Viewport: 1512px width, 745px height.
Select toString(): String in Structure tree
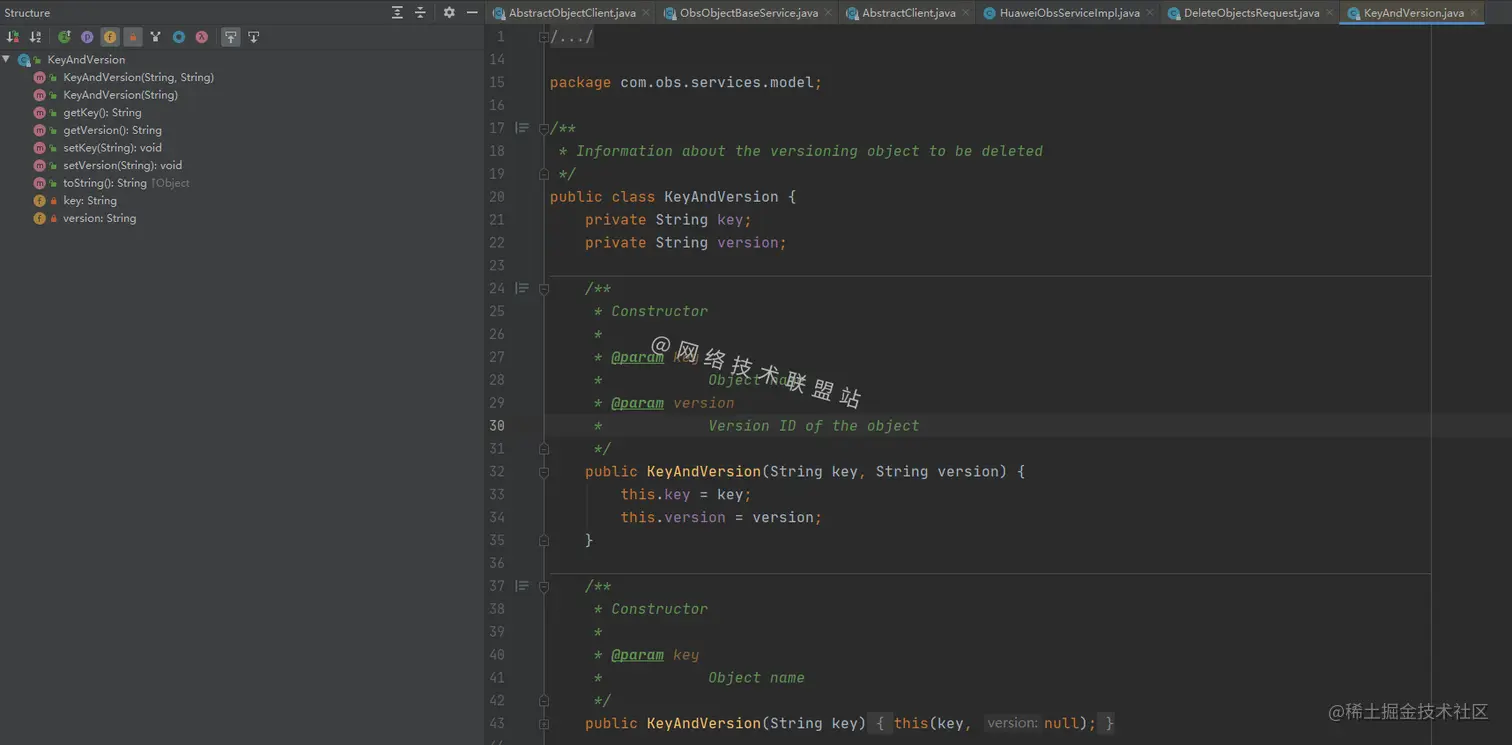[105, 183]
